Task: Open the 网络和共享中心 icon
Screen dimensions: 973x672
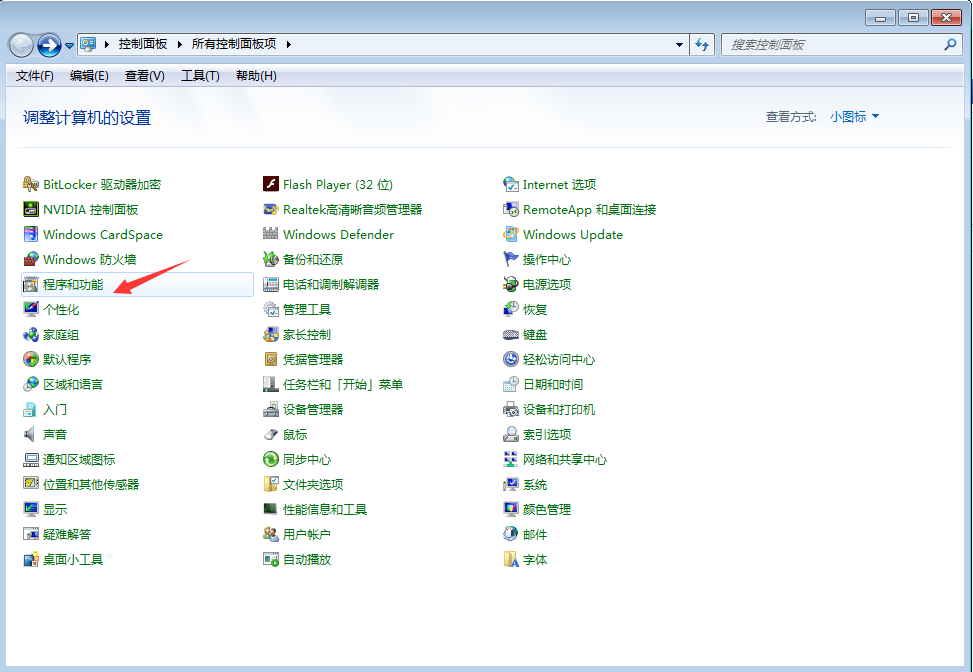Action: (x=510, y=459)
